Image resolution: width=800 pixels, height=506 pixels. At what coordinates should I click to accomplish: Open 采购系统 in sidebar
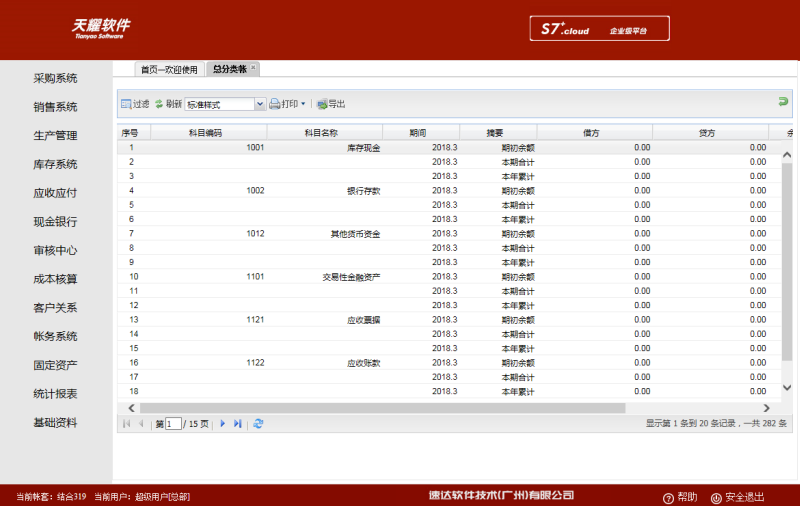click(x=55, y=78)
